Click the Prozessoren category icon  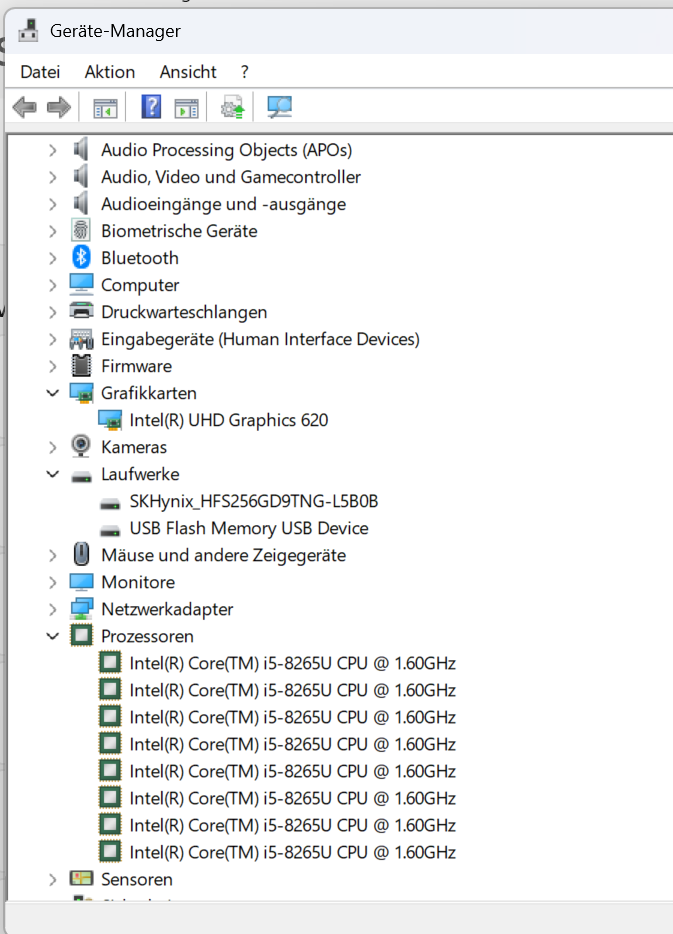pos(81,636)
